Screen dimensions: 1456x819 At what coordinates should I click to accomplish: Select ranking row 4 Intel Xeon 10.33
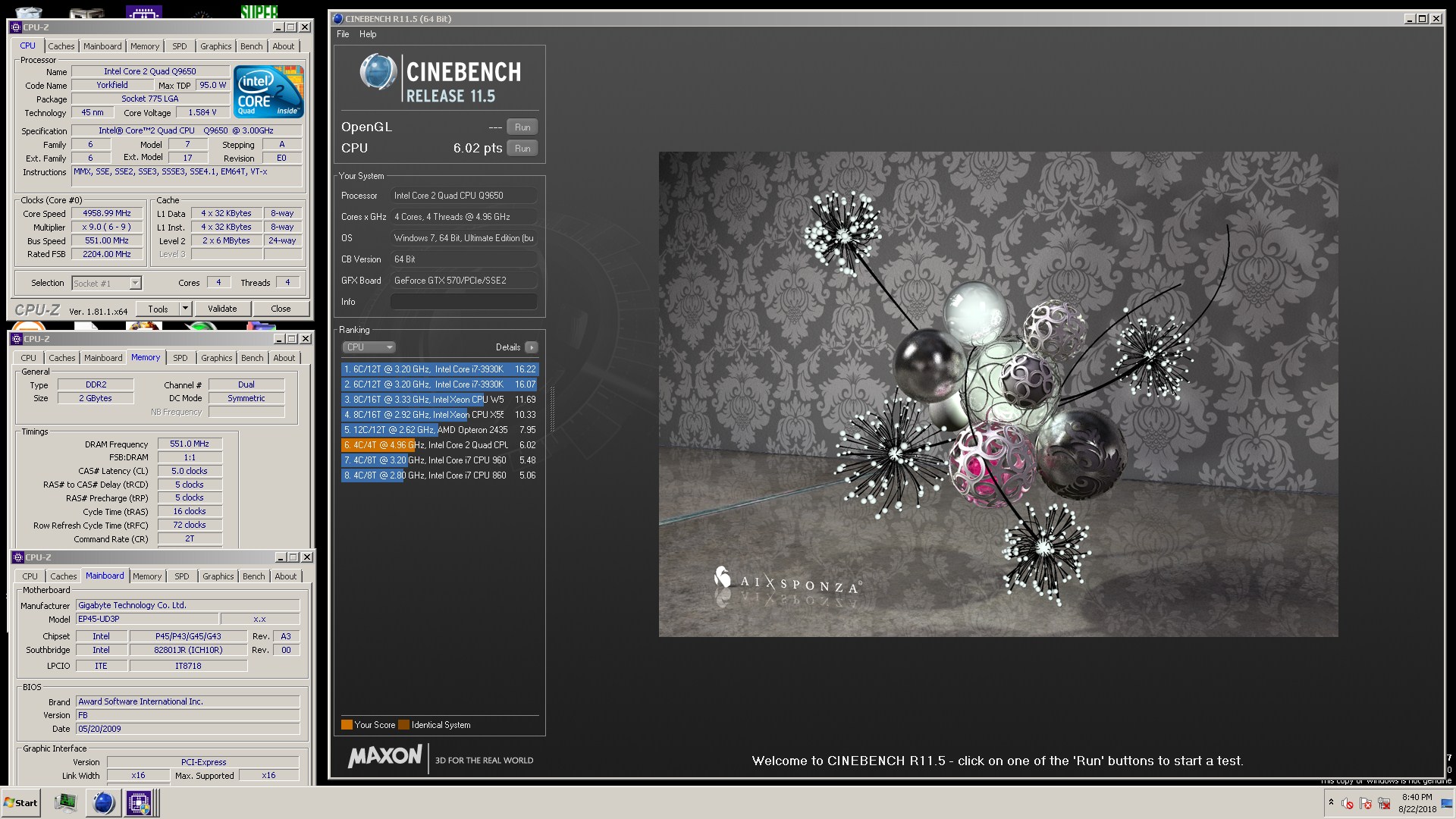coord(440,415)
